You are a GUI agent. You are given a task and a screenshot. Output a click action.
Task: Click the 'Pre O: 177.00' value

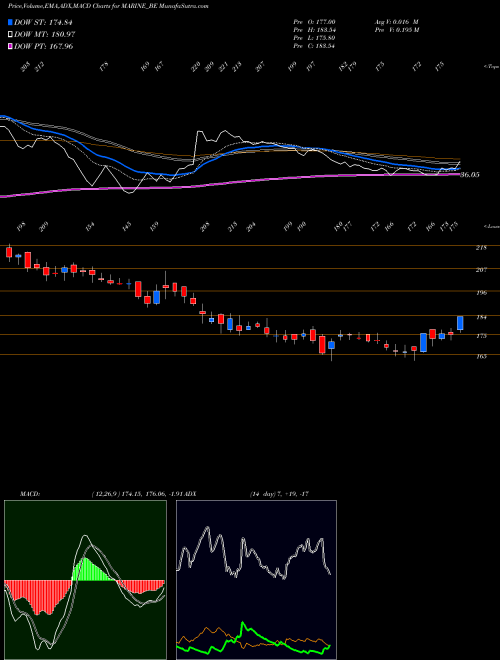[x=314, y=21]
